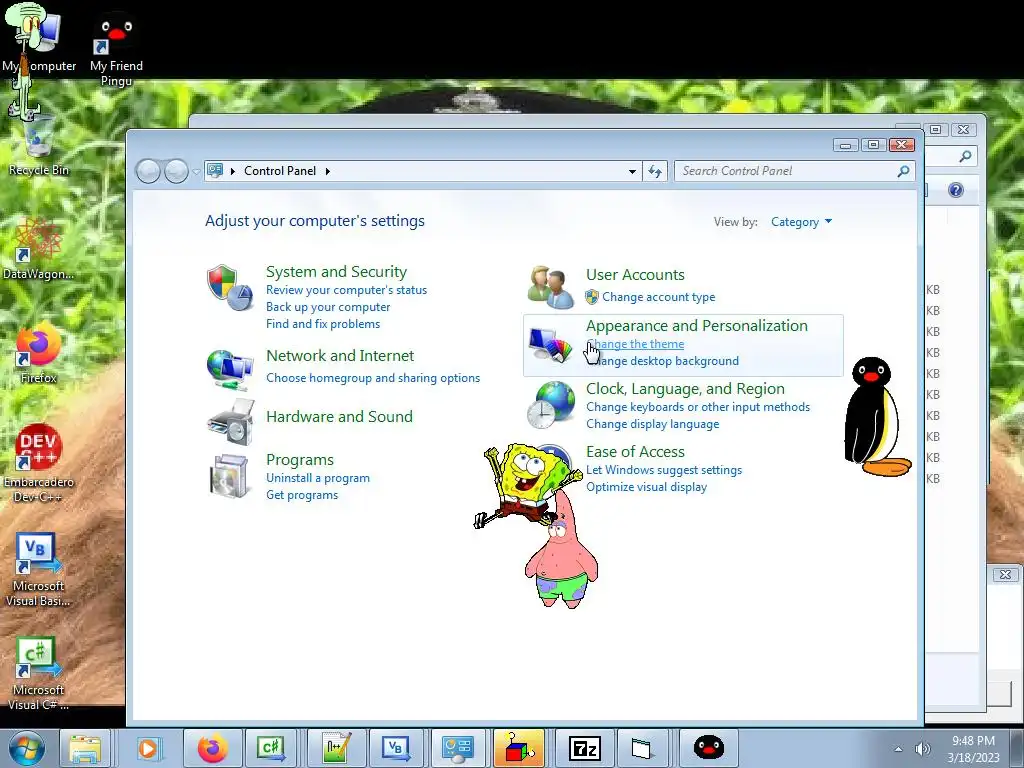Screen dimensions: 1024x768
Task: Open the Firefox desktop shortcut
Action: [x=39, y=353]
